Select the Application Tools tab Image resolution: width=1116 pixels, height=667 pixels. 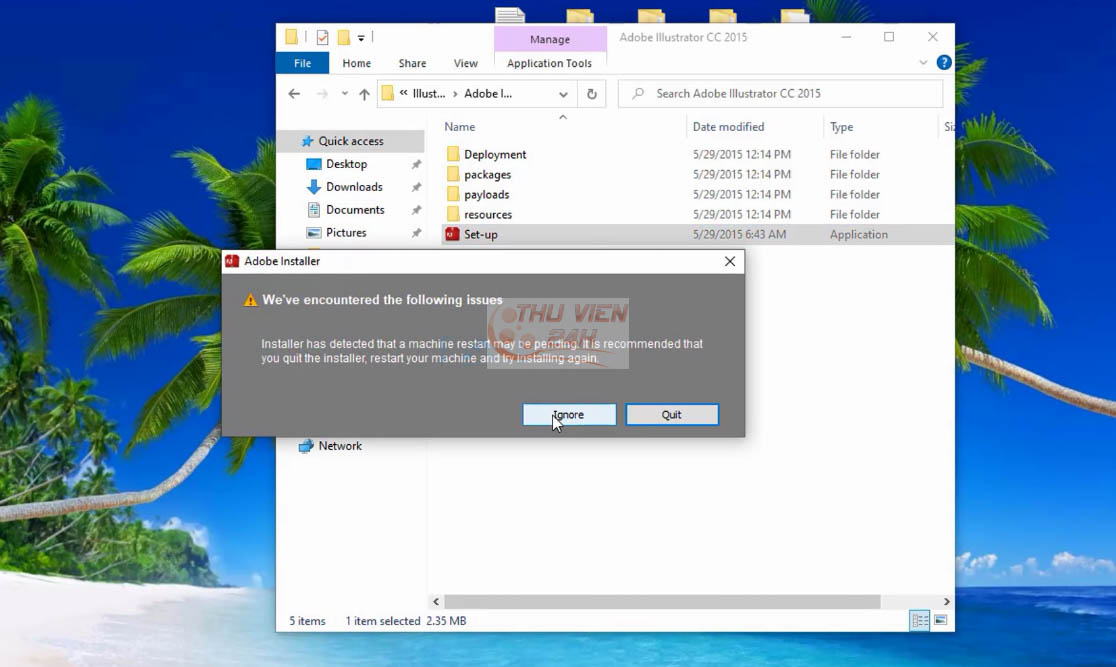[x=549, y=63]
